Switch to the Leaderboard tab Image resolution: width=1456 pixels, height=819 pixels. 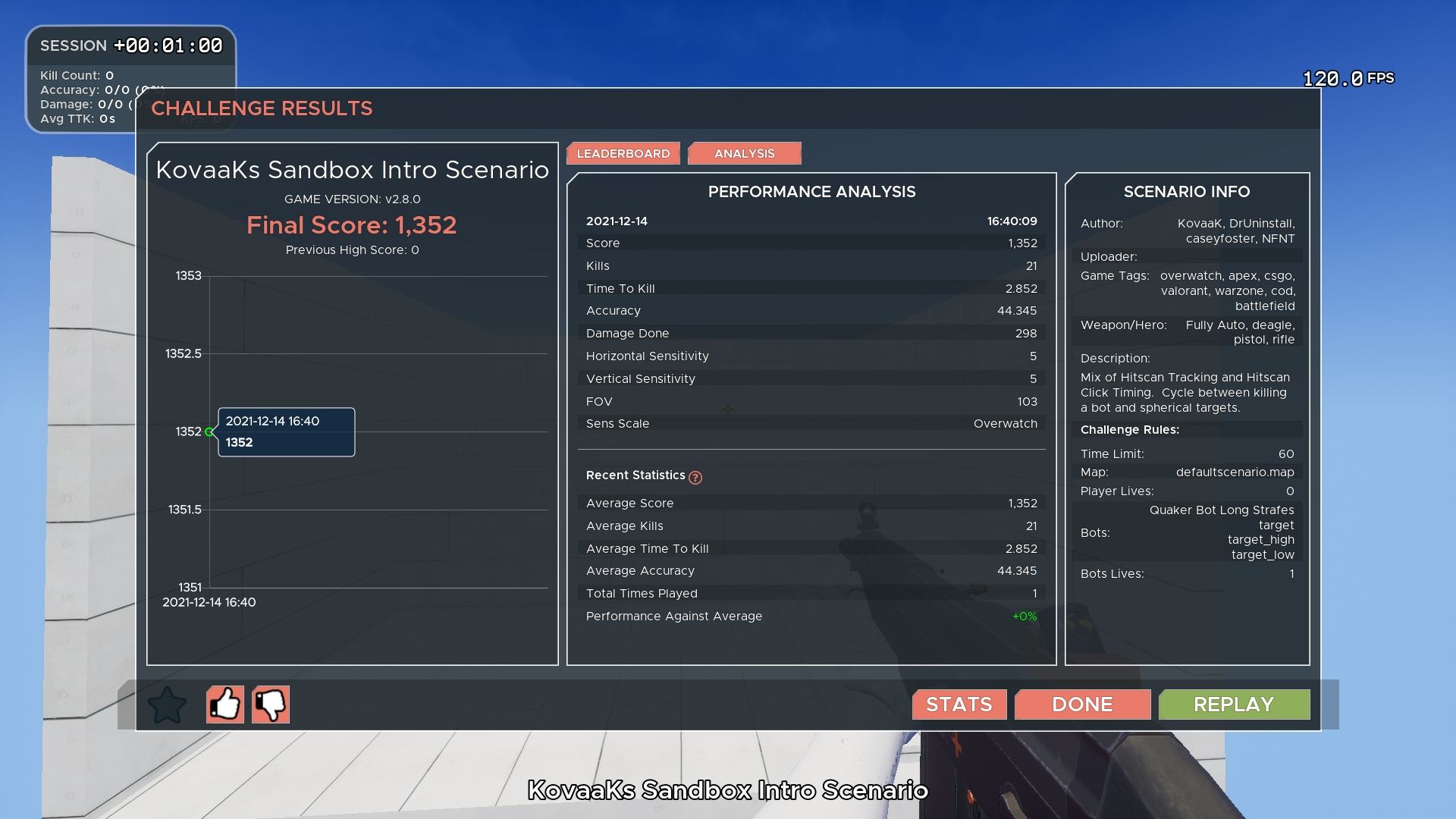pos(623,153)
